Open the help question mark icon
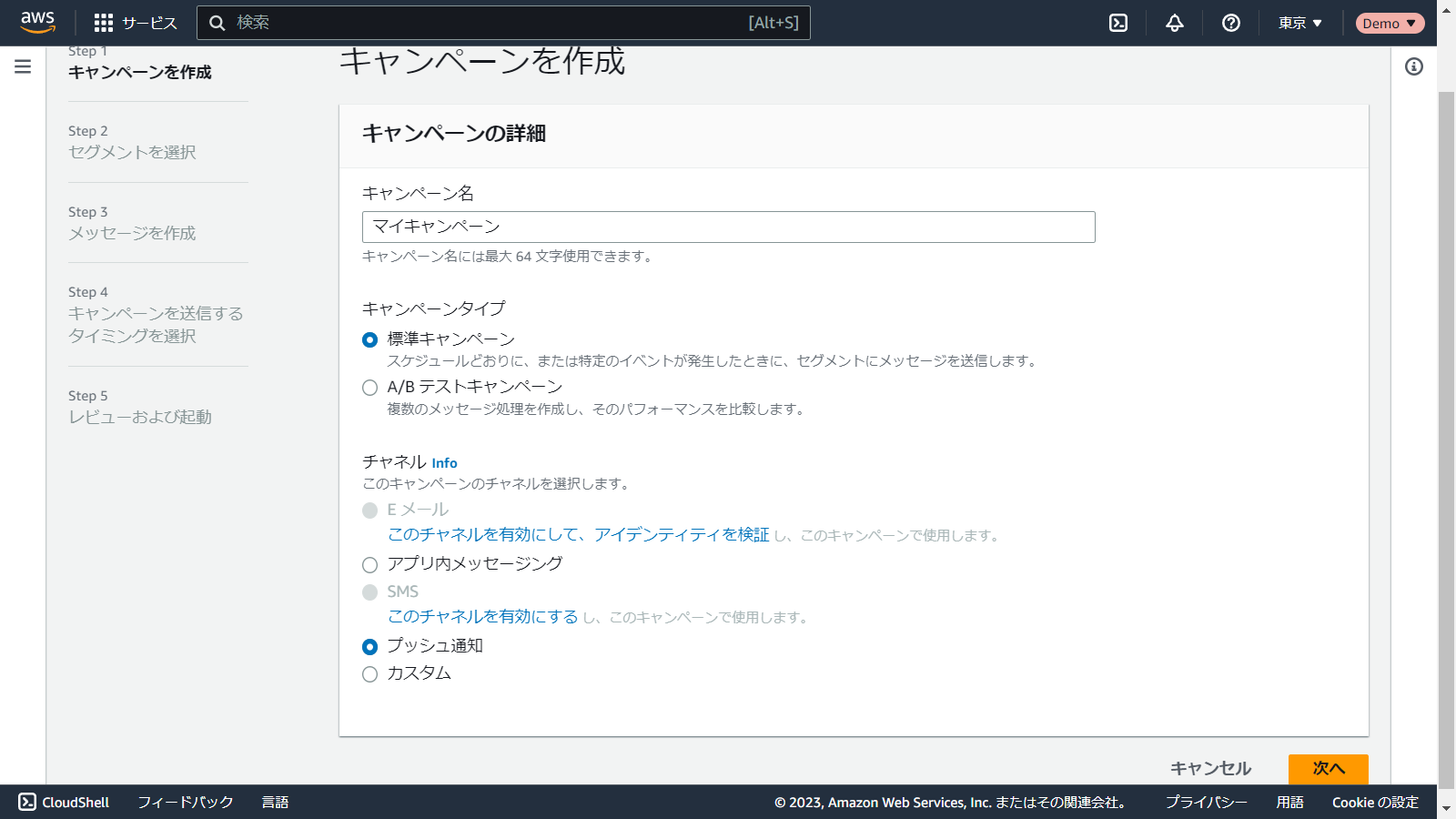 point(1231,23)
